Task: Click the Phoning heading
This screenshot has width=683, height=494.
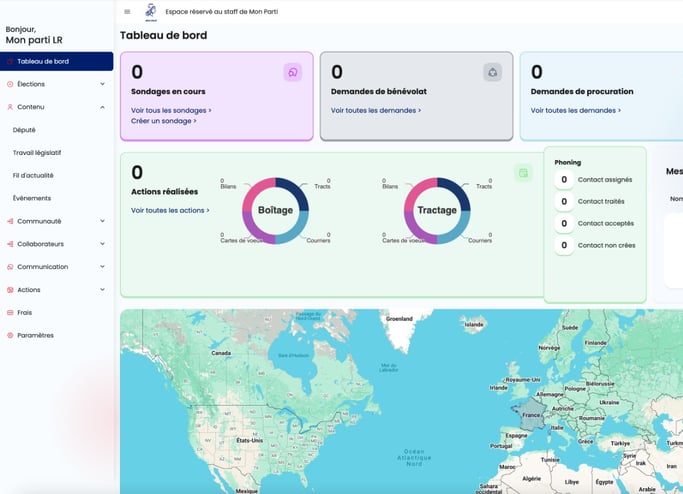Action: (x=568, y=162)
